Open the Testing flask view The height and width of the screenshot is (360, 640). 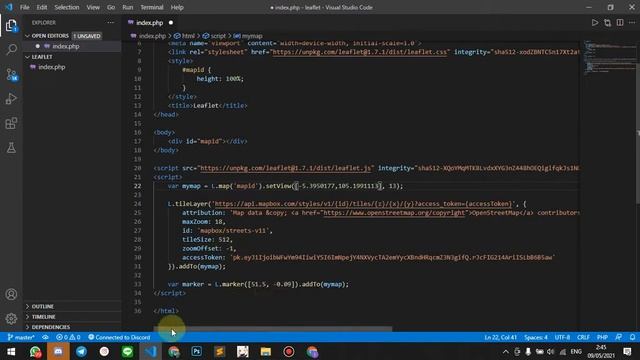(x=11, y=148)
